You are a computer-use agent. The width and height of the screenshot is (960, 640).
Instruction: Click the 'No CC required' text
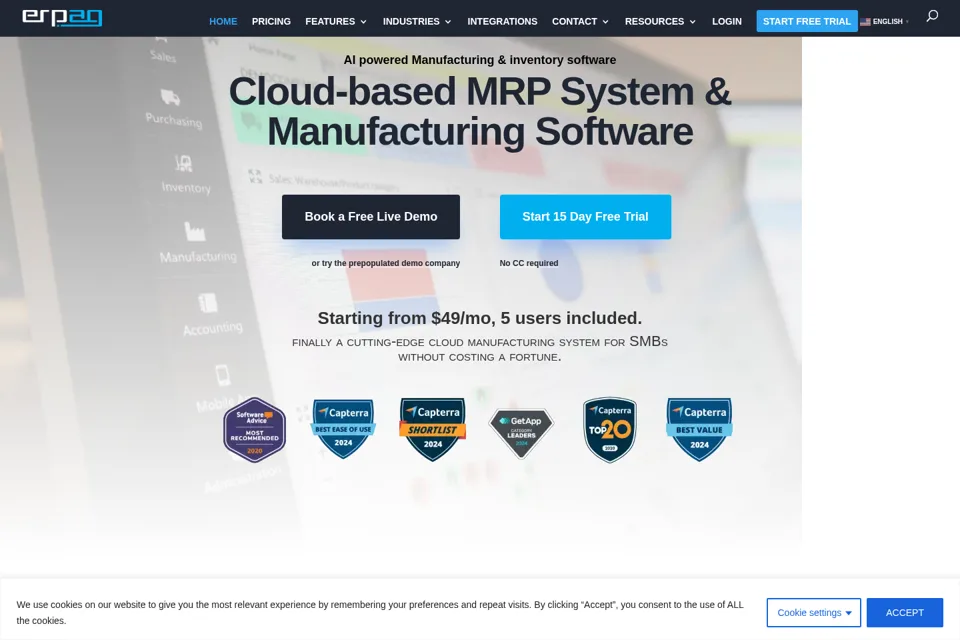pyautogui.click(x=529, y=263)
